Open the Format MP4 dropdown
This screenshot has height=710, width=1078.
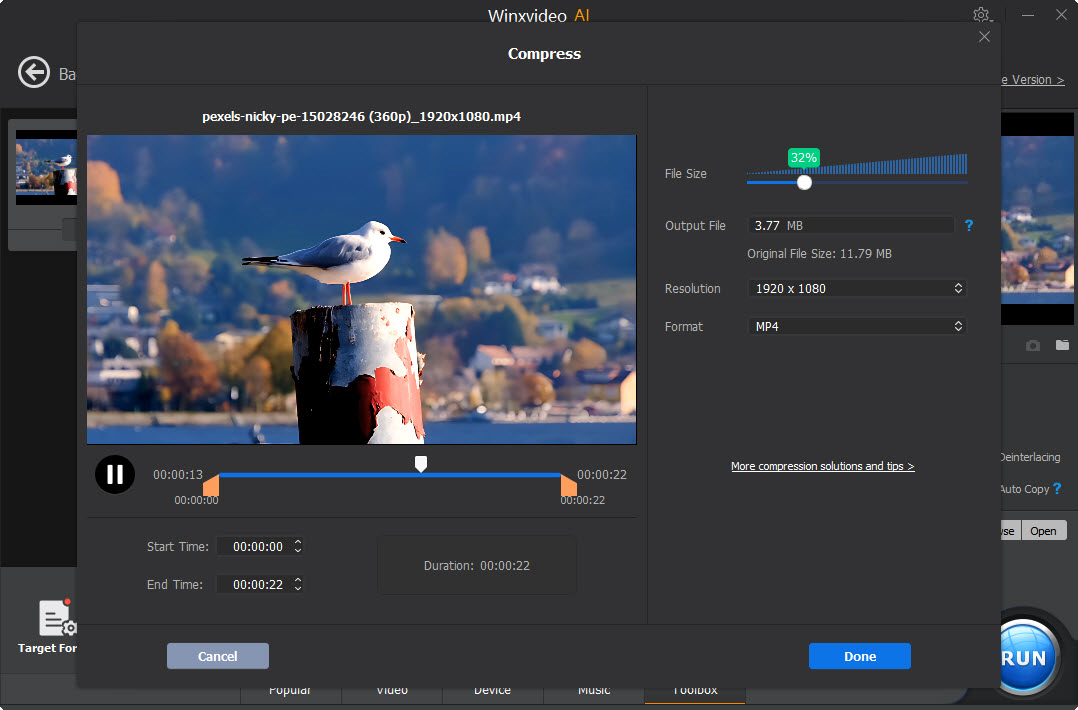857,327
